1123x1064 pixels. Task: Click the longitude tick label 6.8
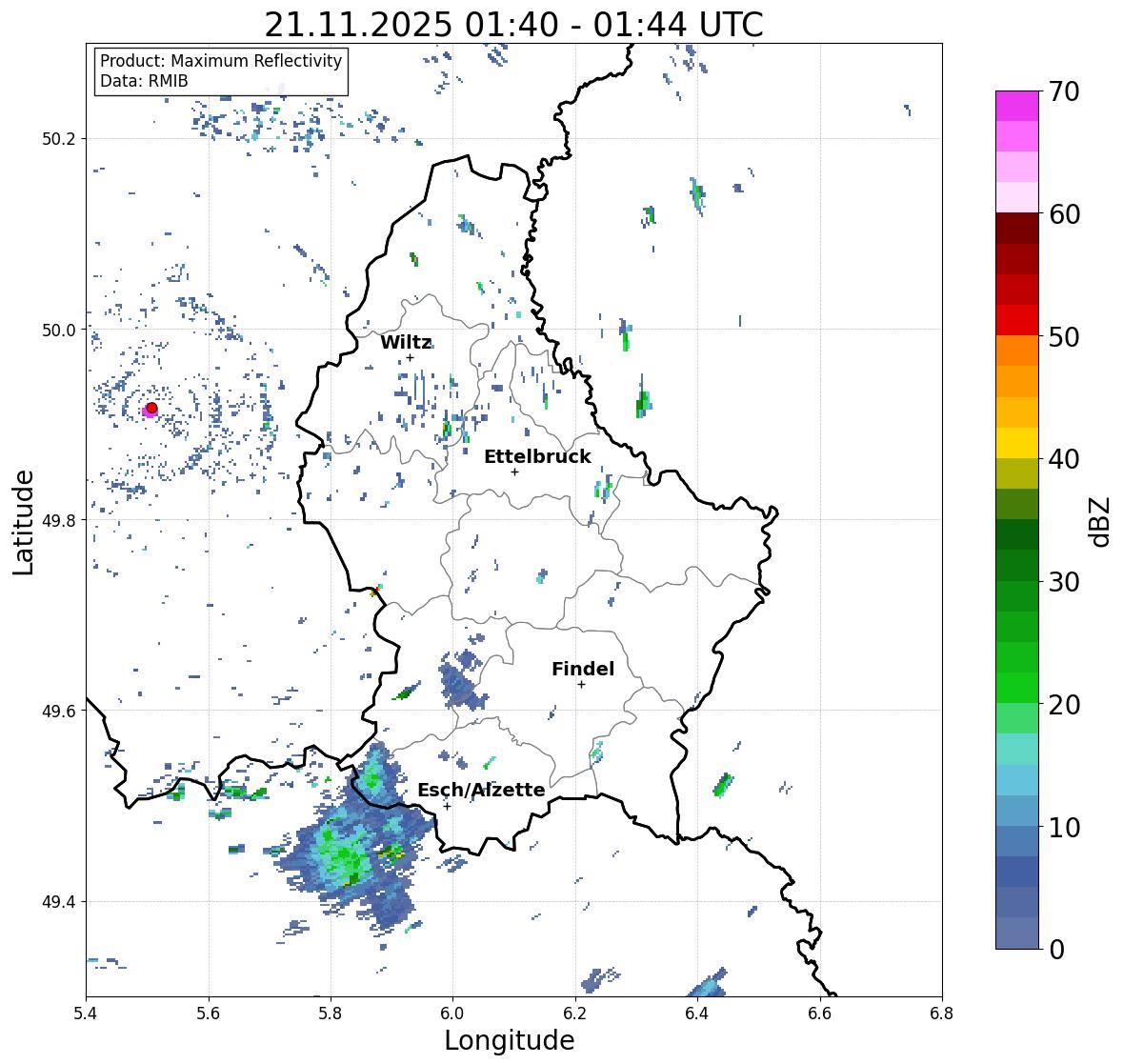pyautogui.click(x=941, y=1014)
